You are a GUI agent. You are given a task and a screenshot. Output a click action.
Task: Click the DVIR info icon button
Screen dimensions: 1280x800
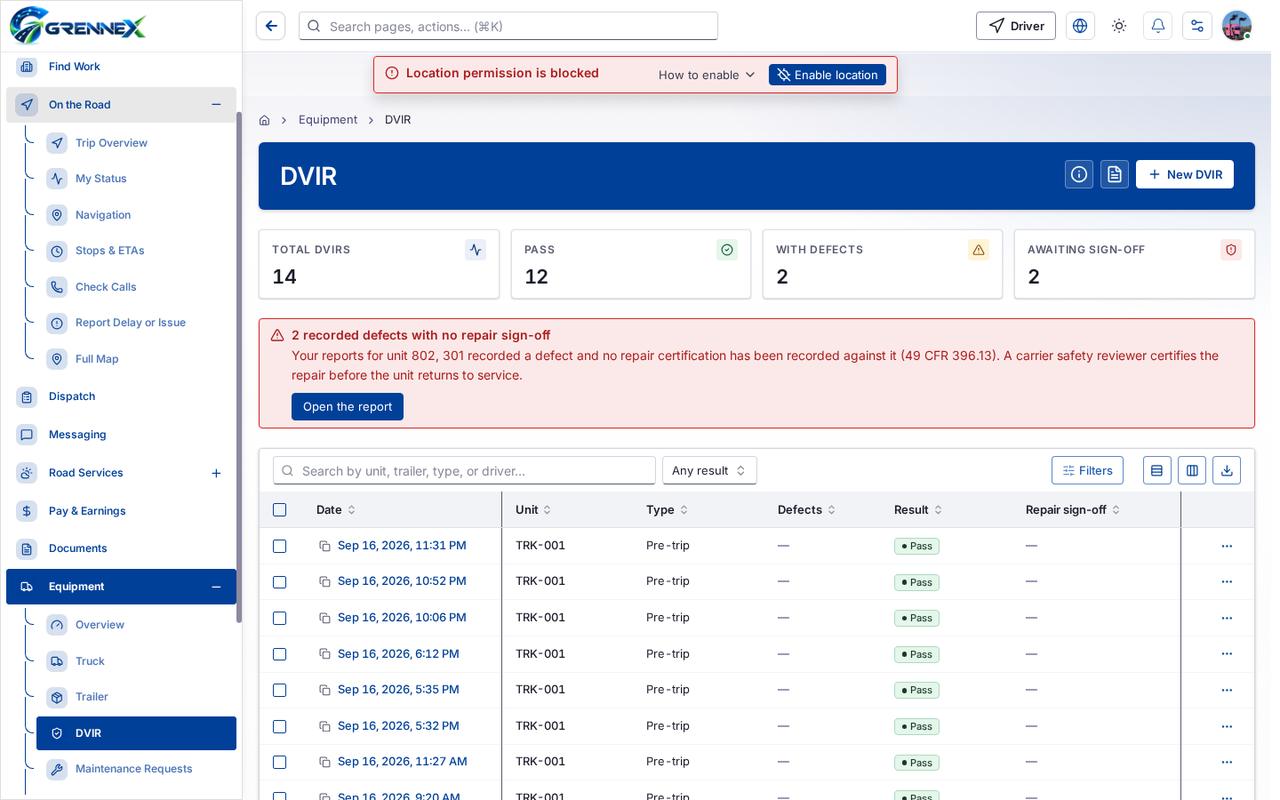[1079, 174]
